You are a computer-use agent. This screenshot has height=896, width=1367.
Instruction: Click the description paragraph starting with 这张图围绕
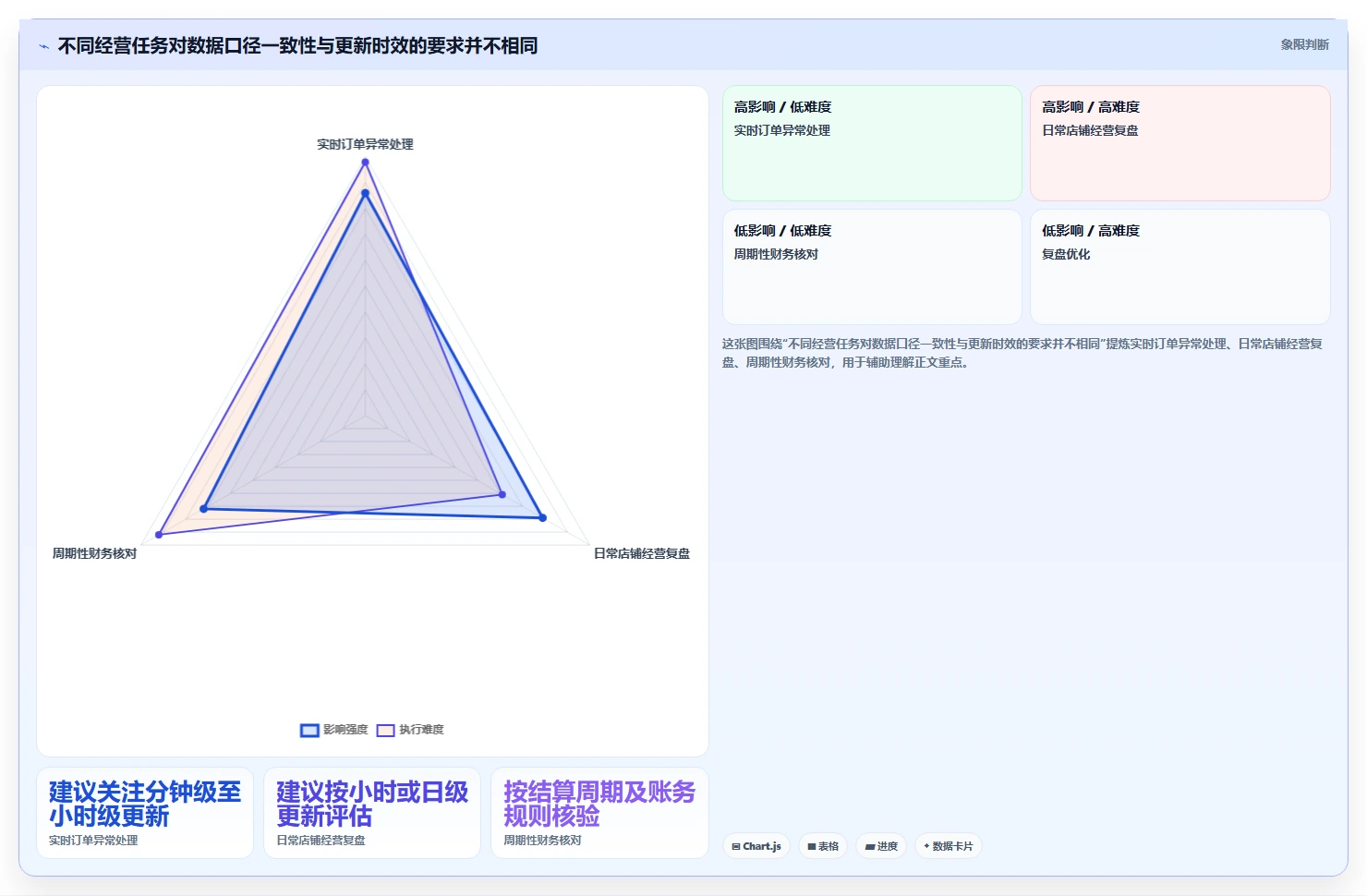pos(1022,353)
